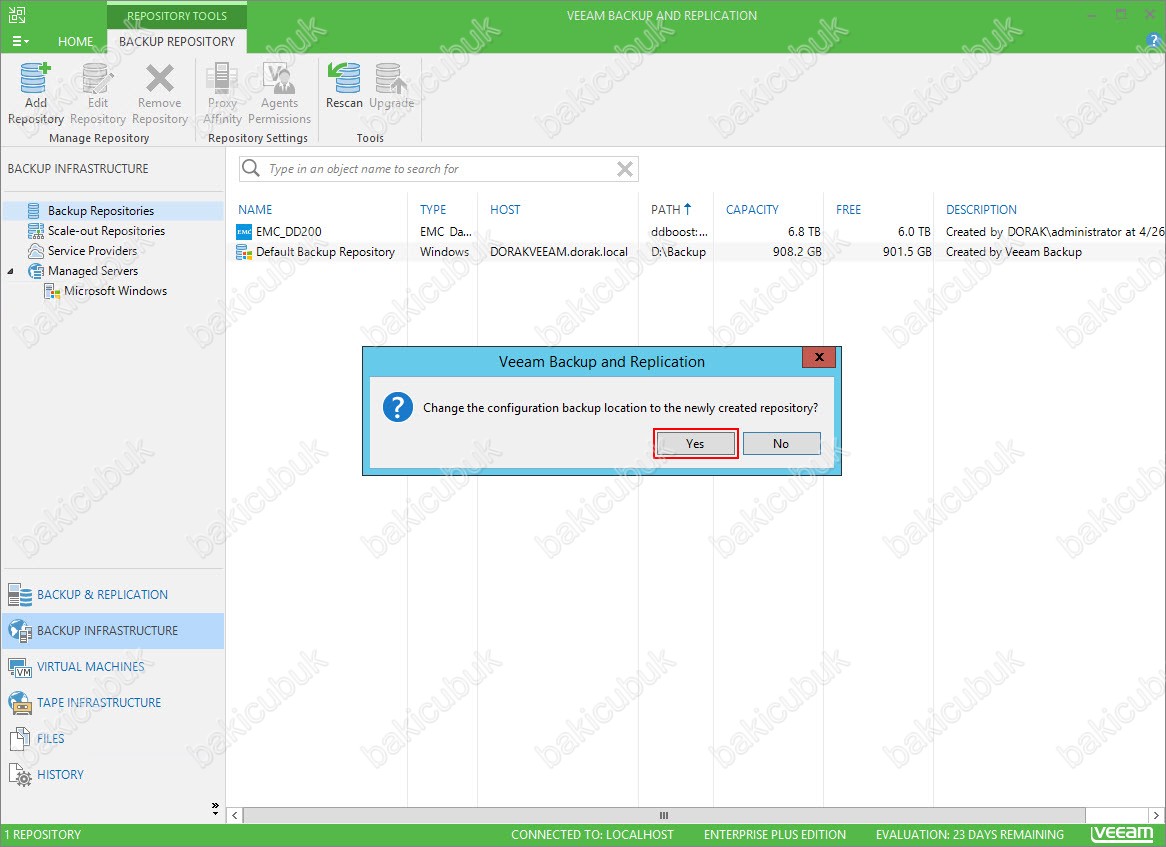Sort by the Path column header

671,210
